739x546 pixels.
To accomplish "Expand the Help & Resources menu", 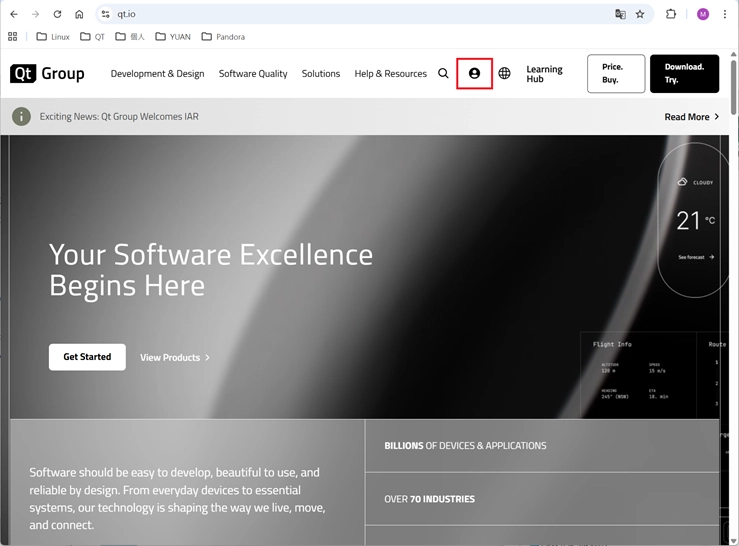I will click(390, 73).
